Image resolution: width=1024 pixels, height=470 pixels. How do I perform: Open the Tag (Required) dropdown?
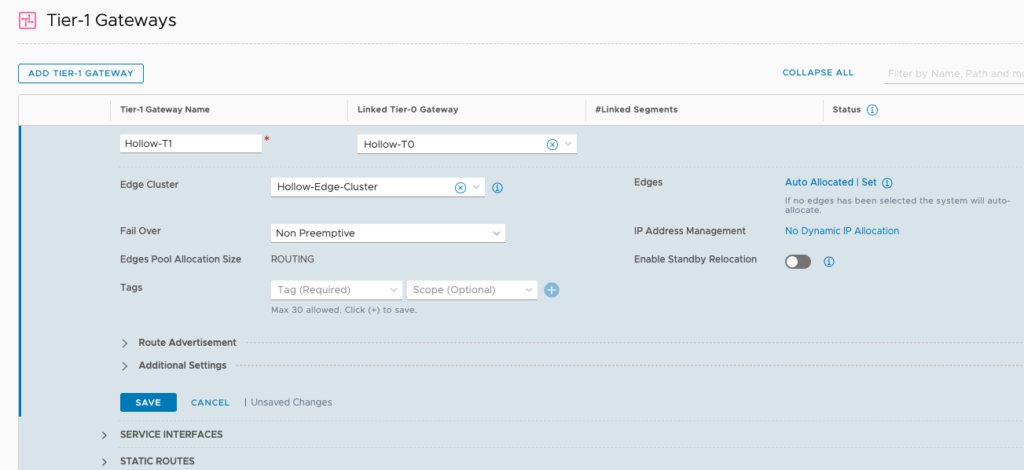tap(336, 290)
